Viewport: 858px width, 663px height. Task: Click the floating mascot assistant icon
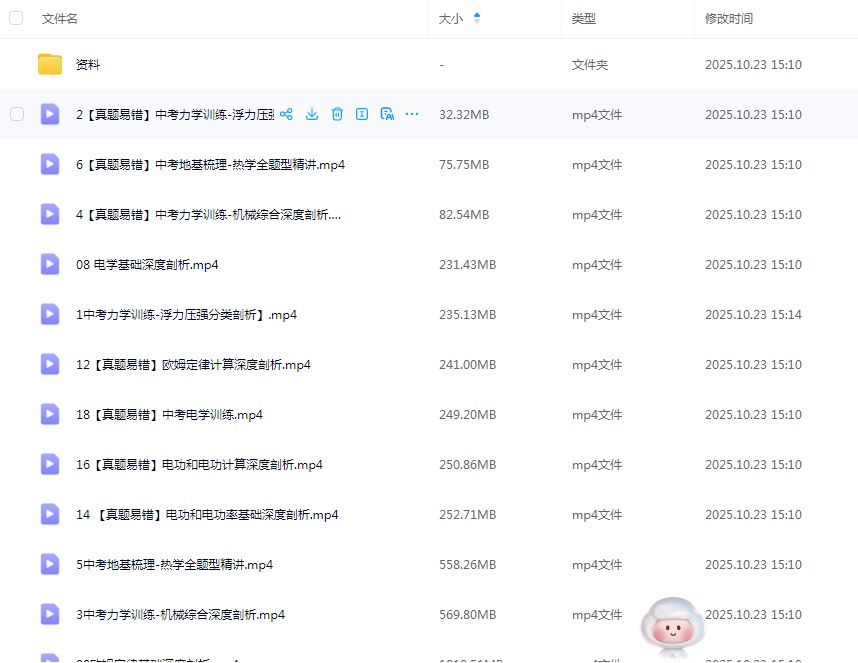tap(672, 625)
